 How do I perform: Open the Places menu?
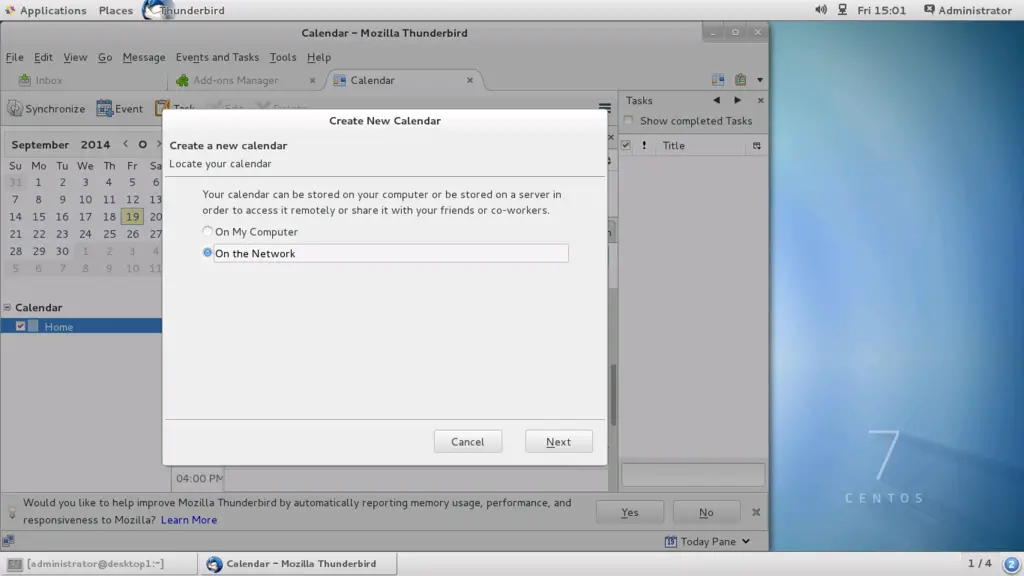coord(116,10)
